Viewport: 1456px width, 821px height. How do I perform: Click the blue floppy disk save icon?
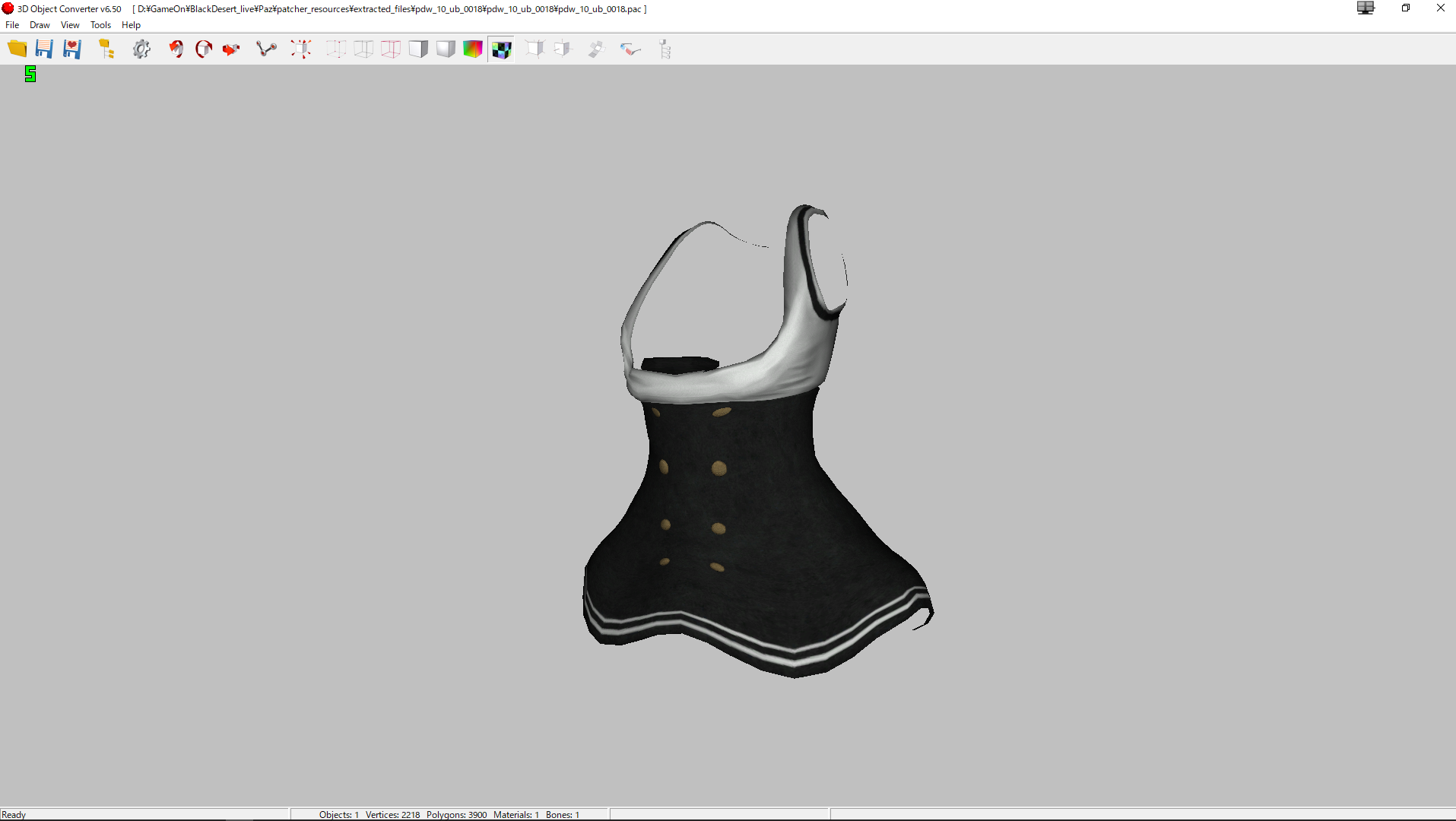(44, 49)
